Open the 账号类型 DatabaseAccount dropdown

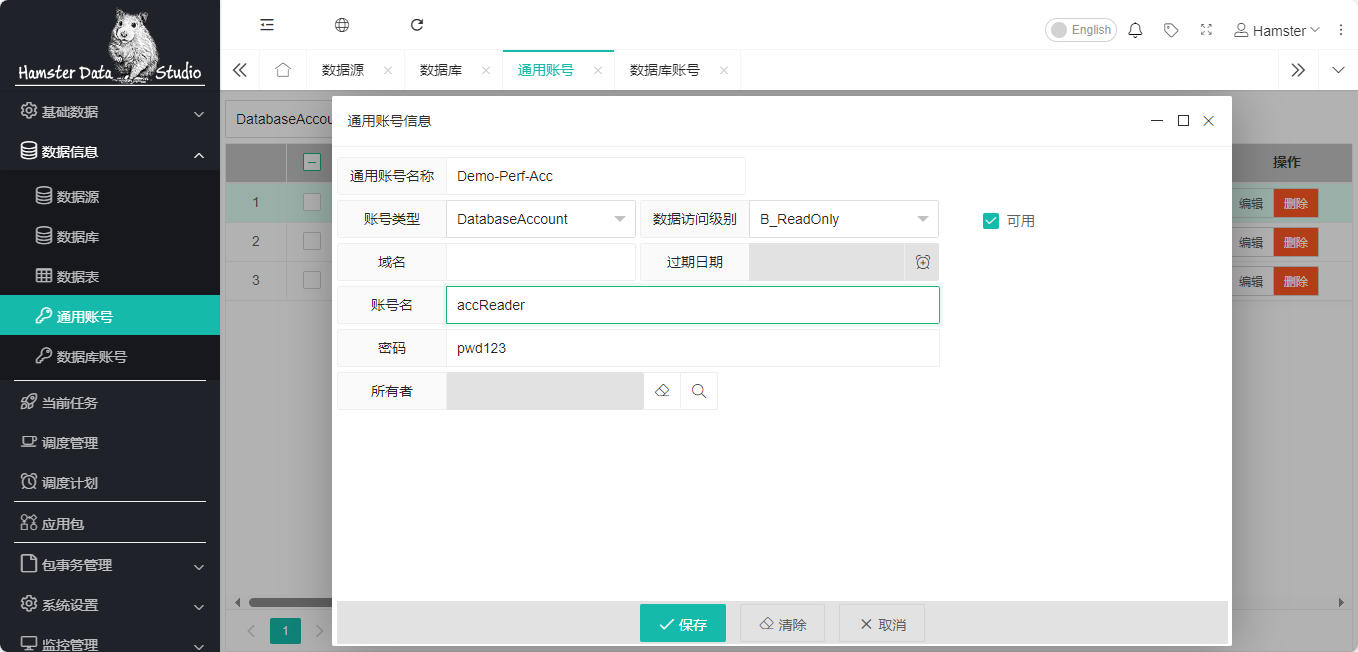[x=541, y=219]
